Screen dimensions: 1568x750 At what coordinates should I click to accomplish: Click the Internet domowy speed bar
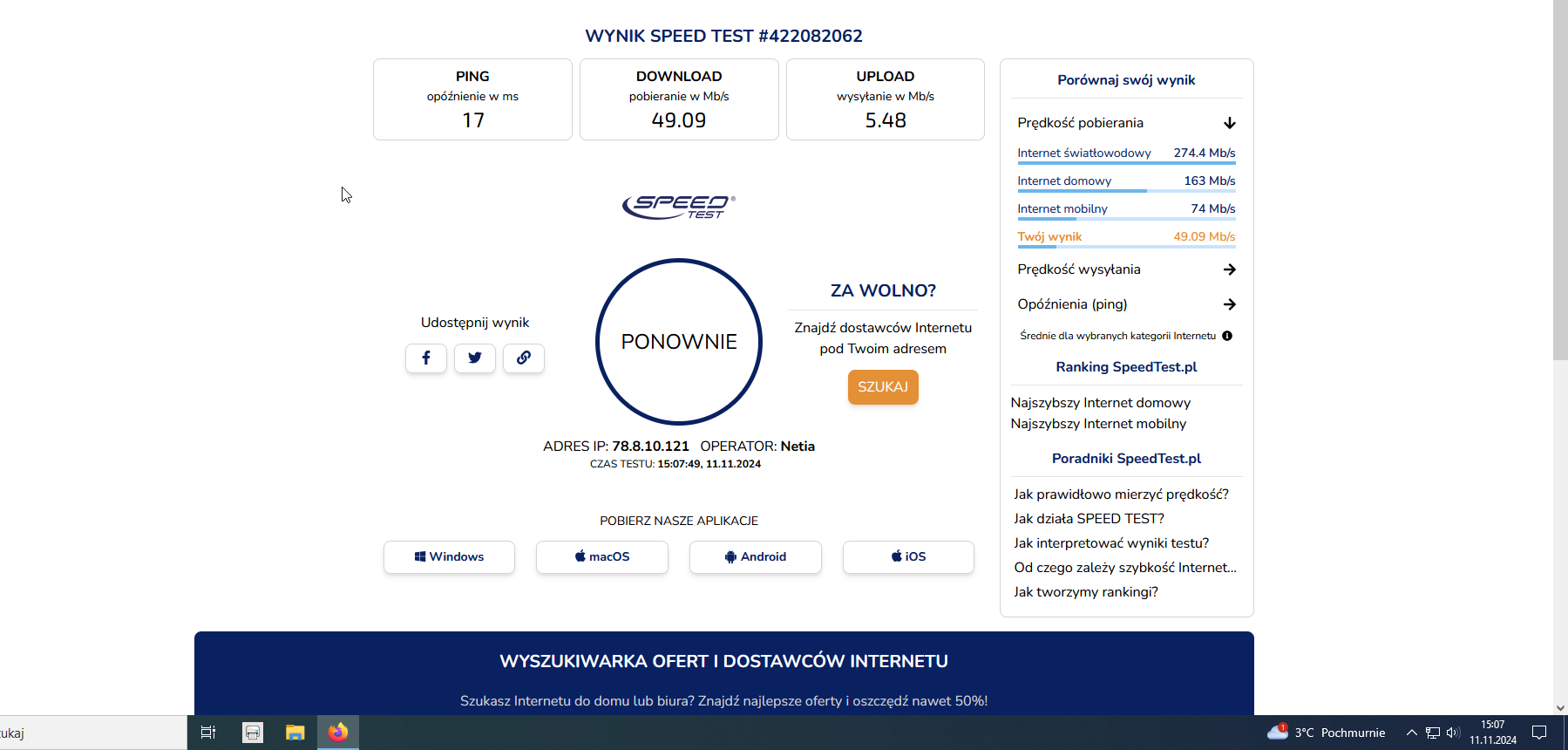(1126, 191)
